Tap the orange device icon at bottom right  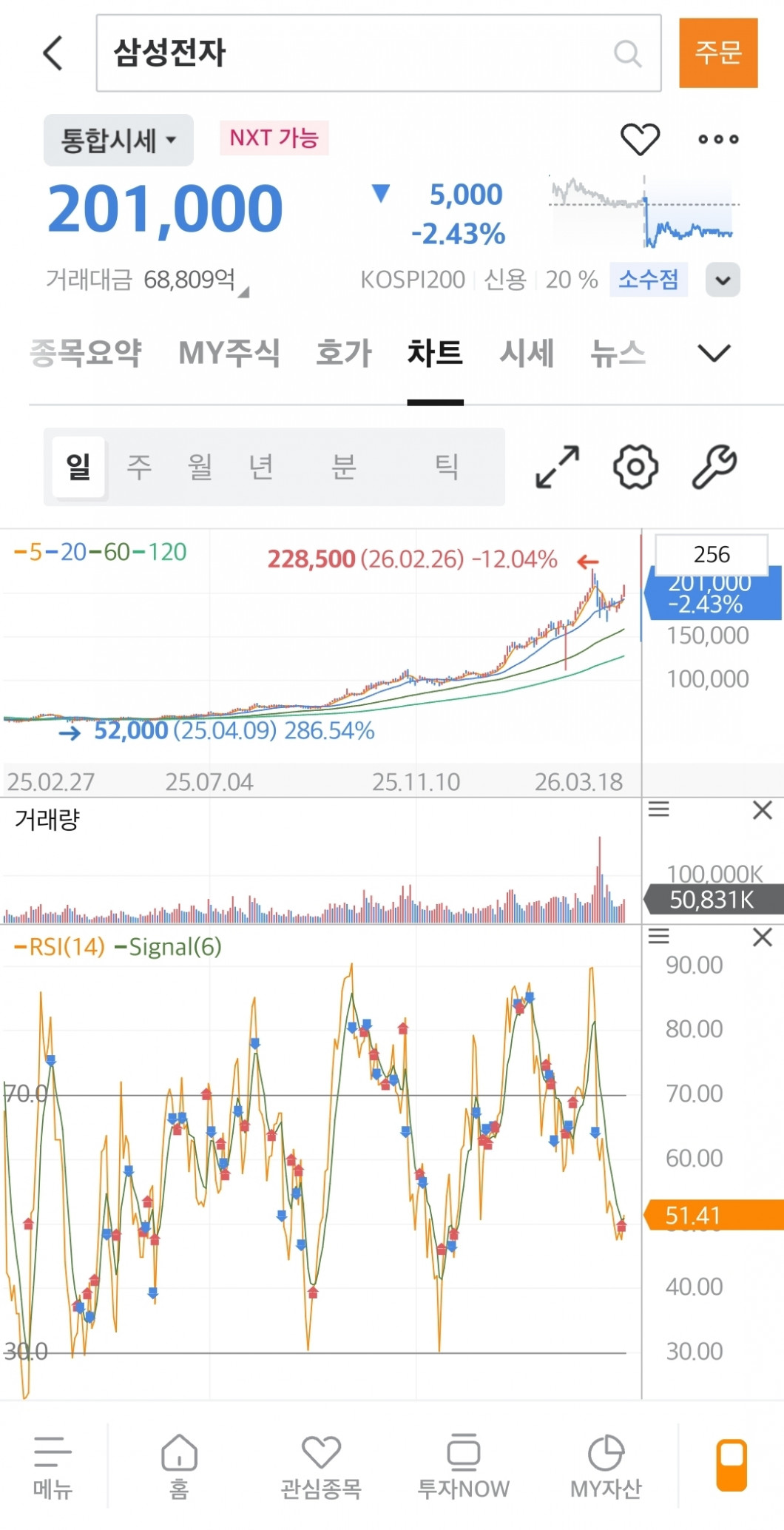pyautogui.click(x=731, y=1466)
